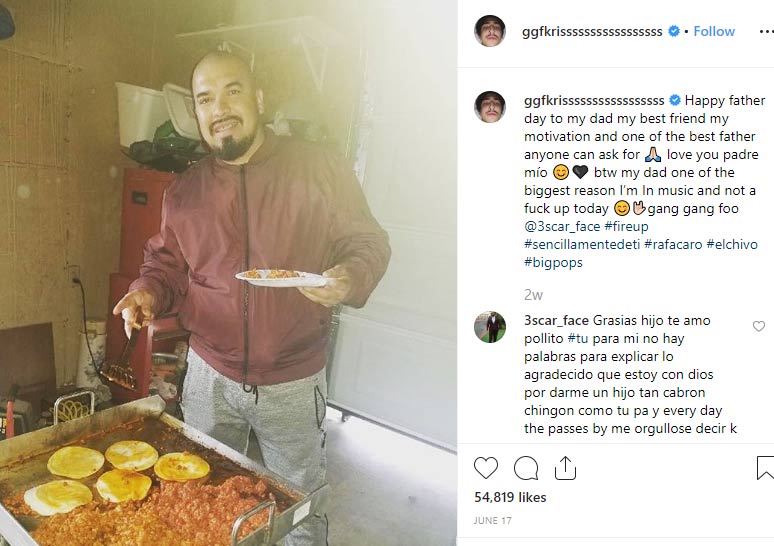Open the header profile avatar of ggfkriss
The image size is (774, 546).
[490, 31]
